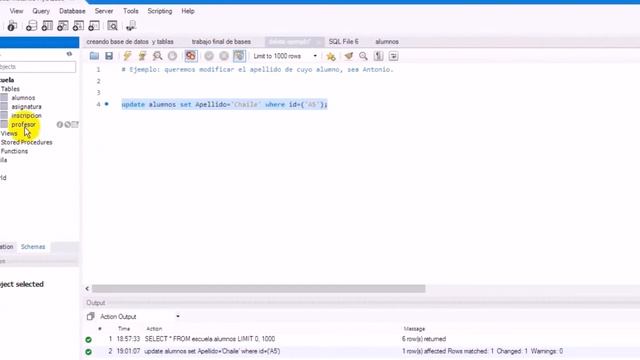Refresh the schemas list in navigator
The width and height of the screenshot is (640, 360).
click(69, 54)
